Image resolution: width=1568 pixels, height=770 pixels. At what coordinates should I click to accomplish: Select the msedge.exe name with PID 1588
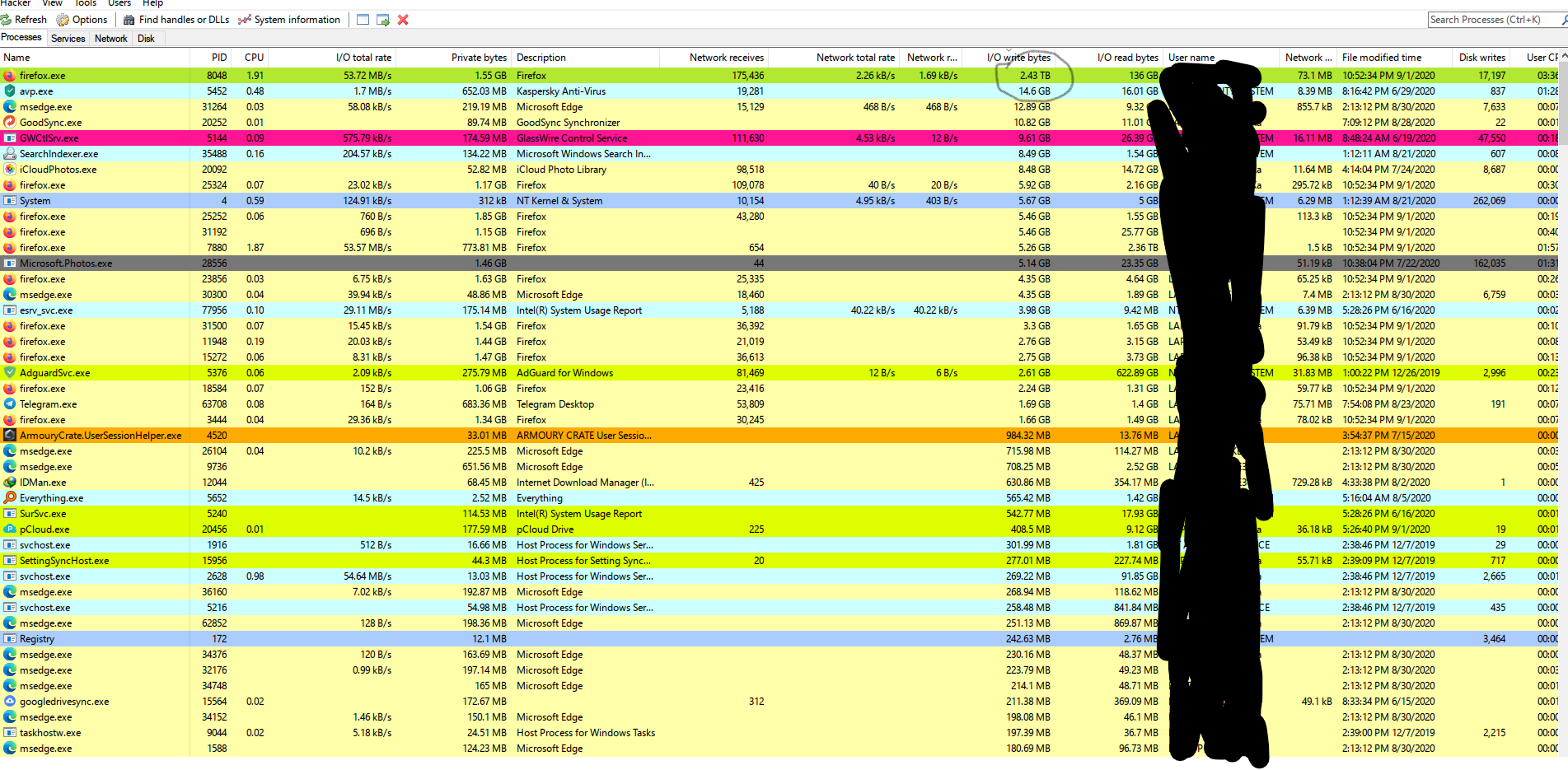pyautogui.click(x=46, y=749)
